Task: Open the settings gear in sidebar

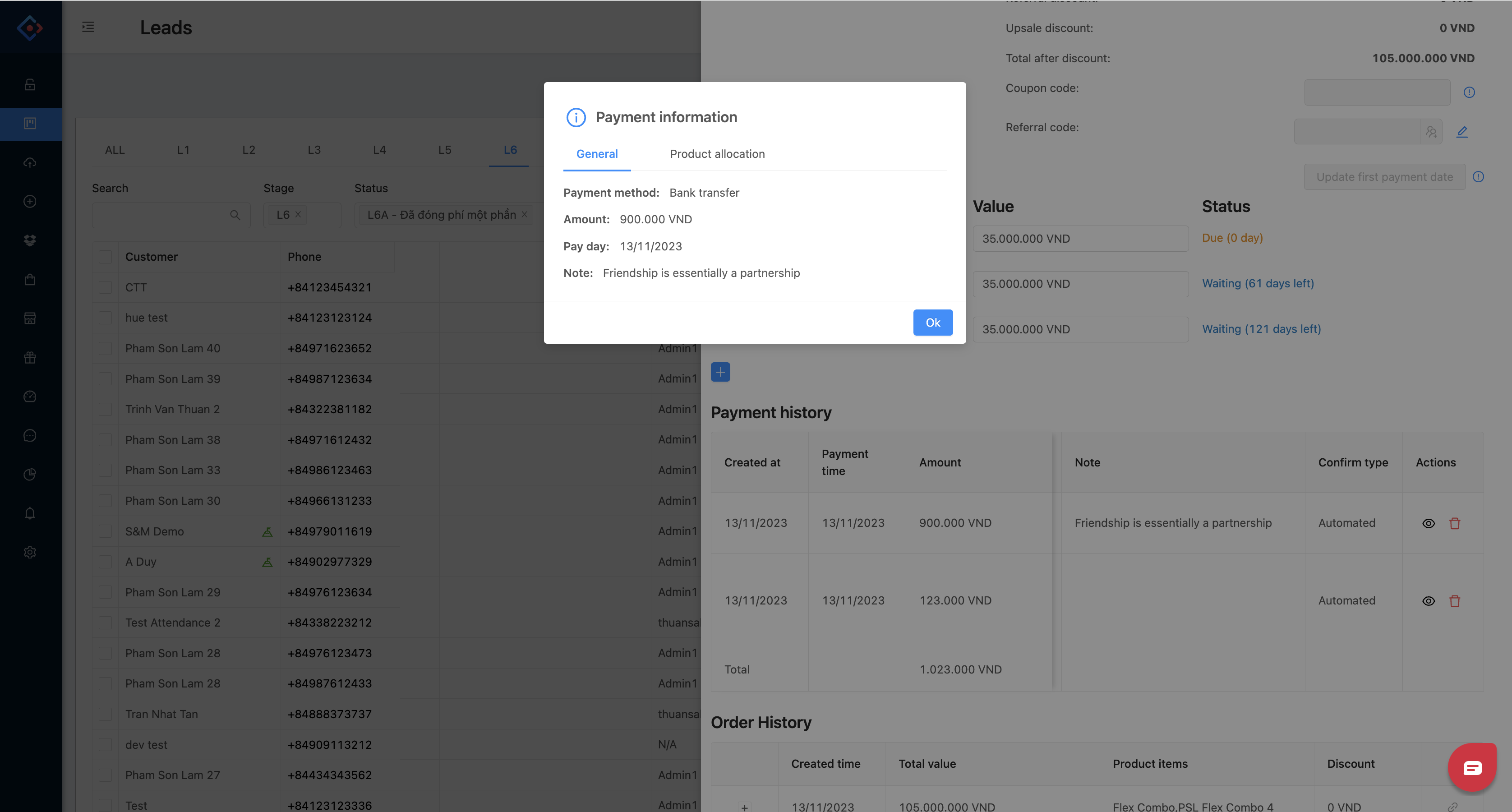Action: point(30,552)
